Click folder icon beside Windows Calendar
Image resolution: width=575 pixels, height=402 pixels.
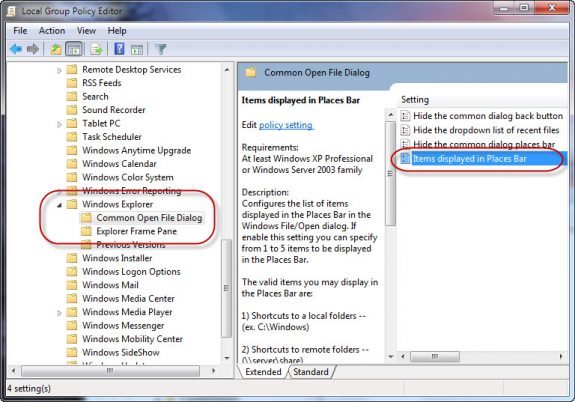72,164
